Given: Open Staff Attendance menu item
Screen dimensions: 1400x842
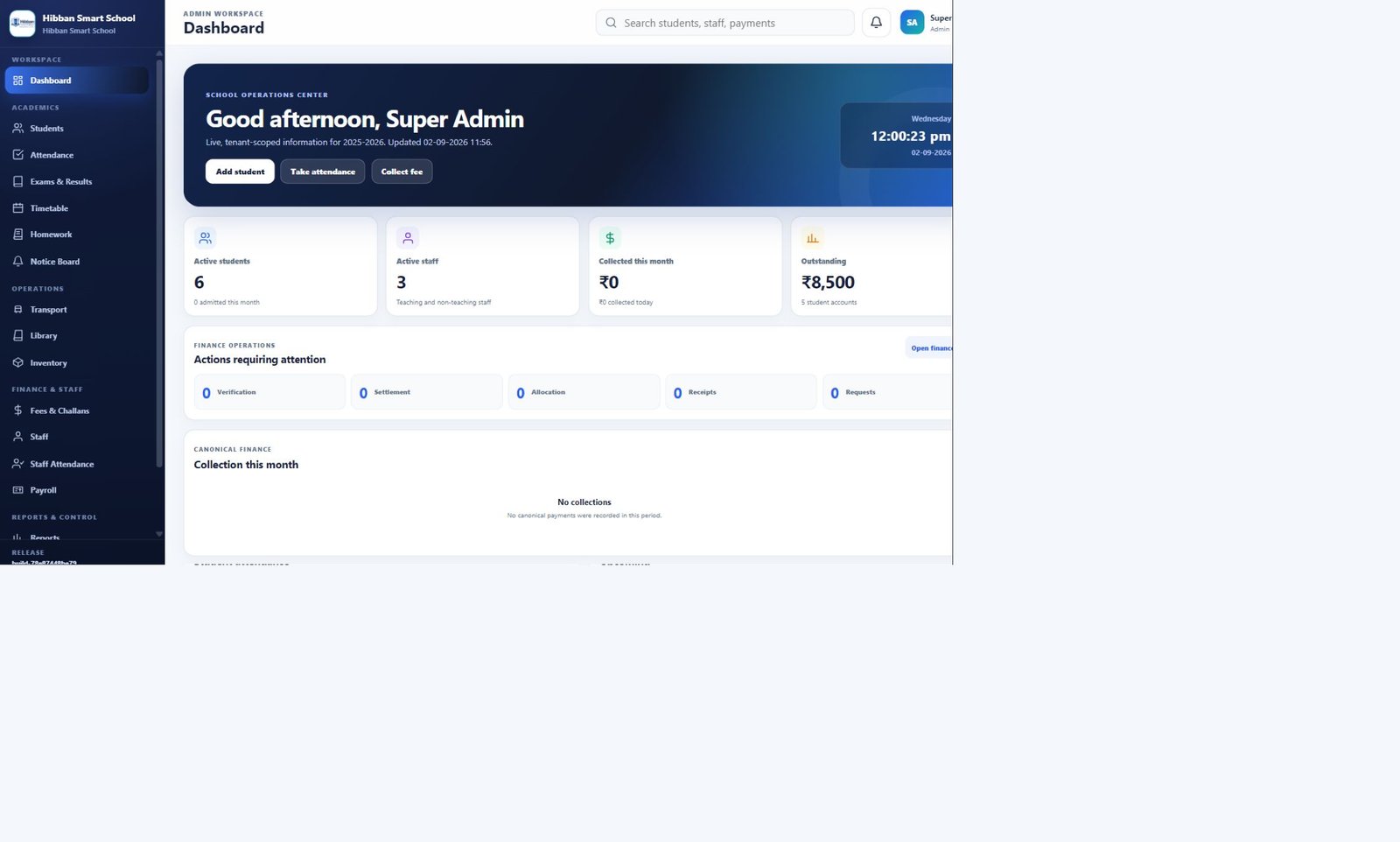Looking at the screenshot, I should click(77, 464).
